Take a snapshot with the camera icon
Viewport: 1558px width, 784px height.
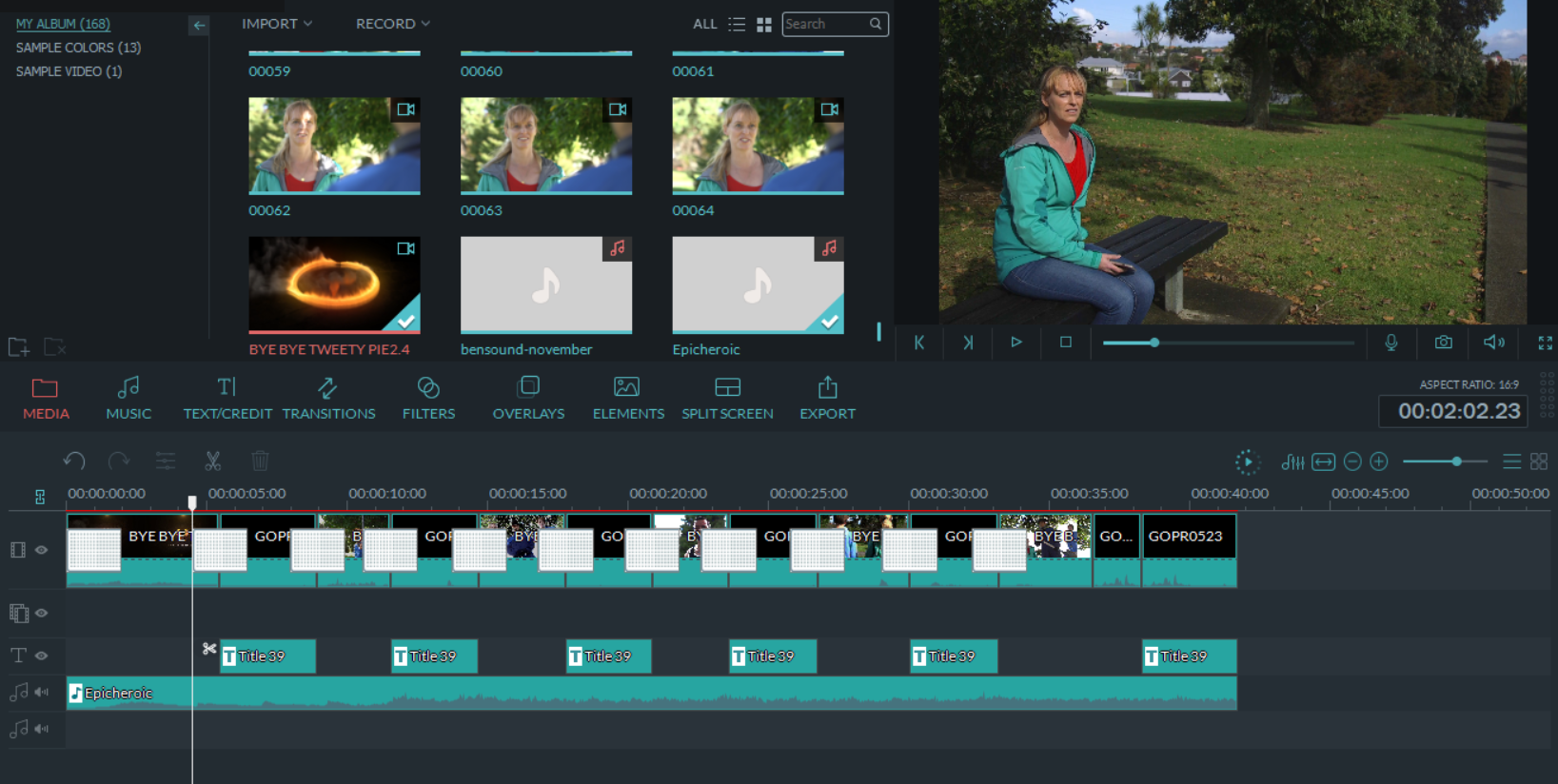pos(1443,343)
